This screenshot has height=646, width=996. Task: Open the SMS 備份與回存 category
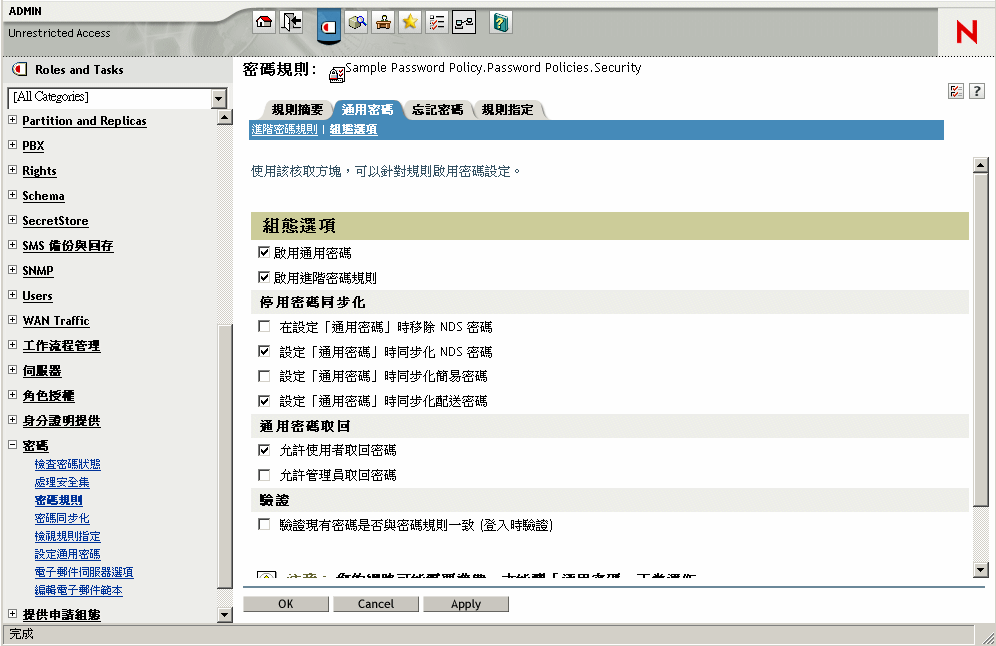(67, 246)
